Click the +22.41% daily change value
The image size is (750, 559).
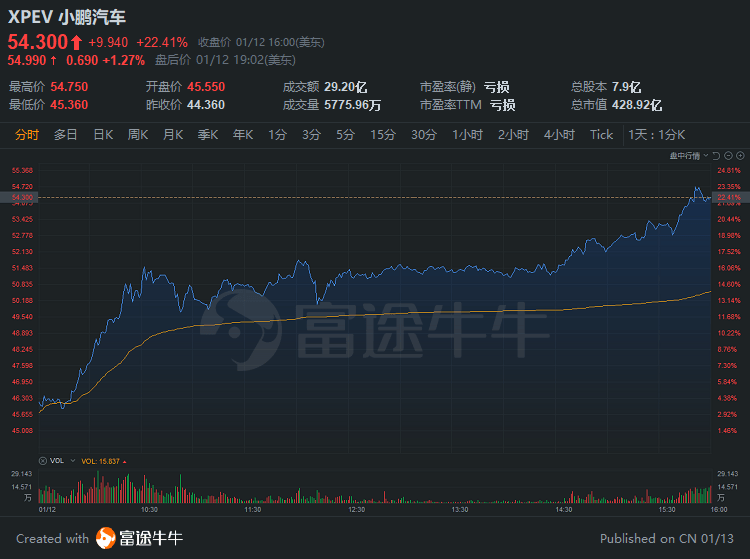click(x=162, y=43)
